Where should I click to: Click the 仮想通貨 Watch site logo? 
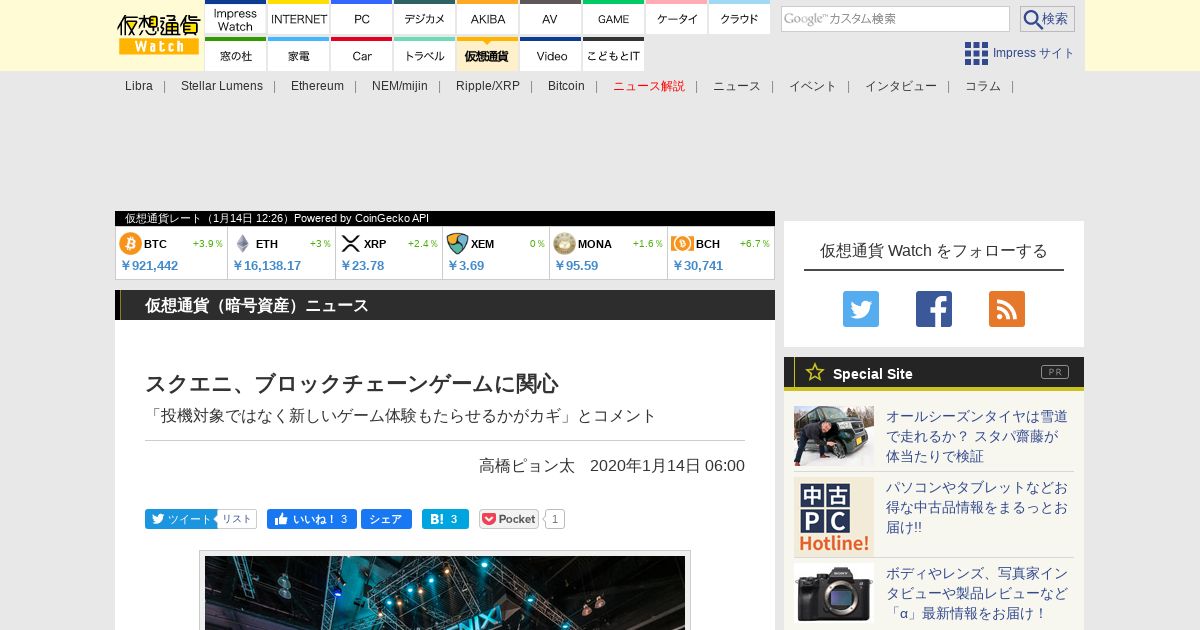159,35
